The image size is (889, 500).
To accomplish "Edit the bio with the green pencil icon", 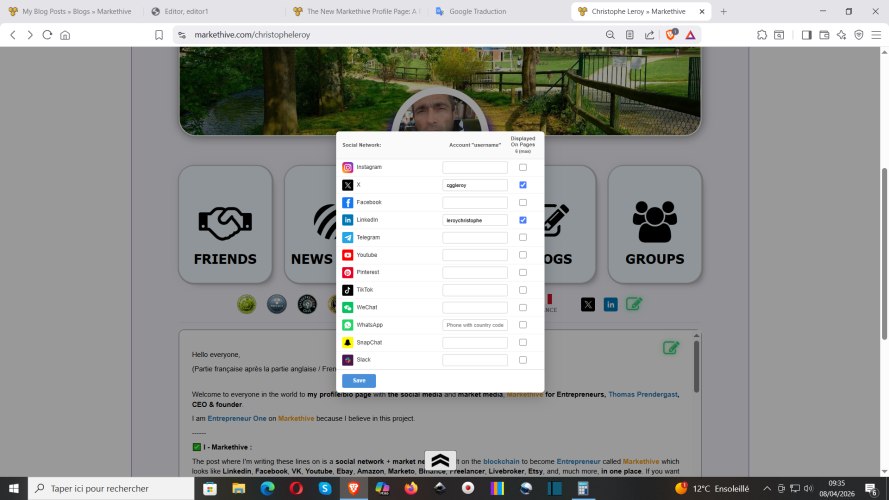I will (670, 348).
